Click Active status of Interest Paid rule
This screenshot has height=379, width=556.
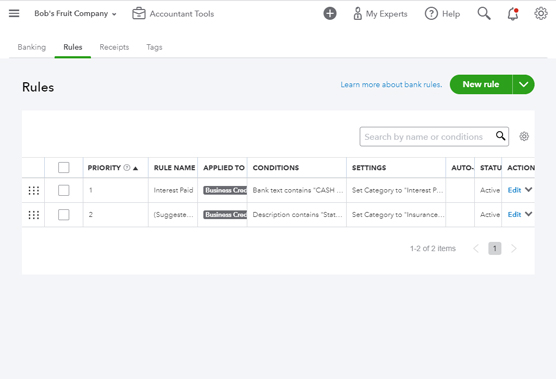click(x=490, y=190)
